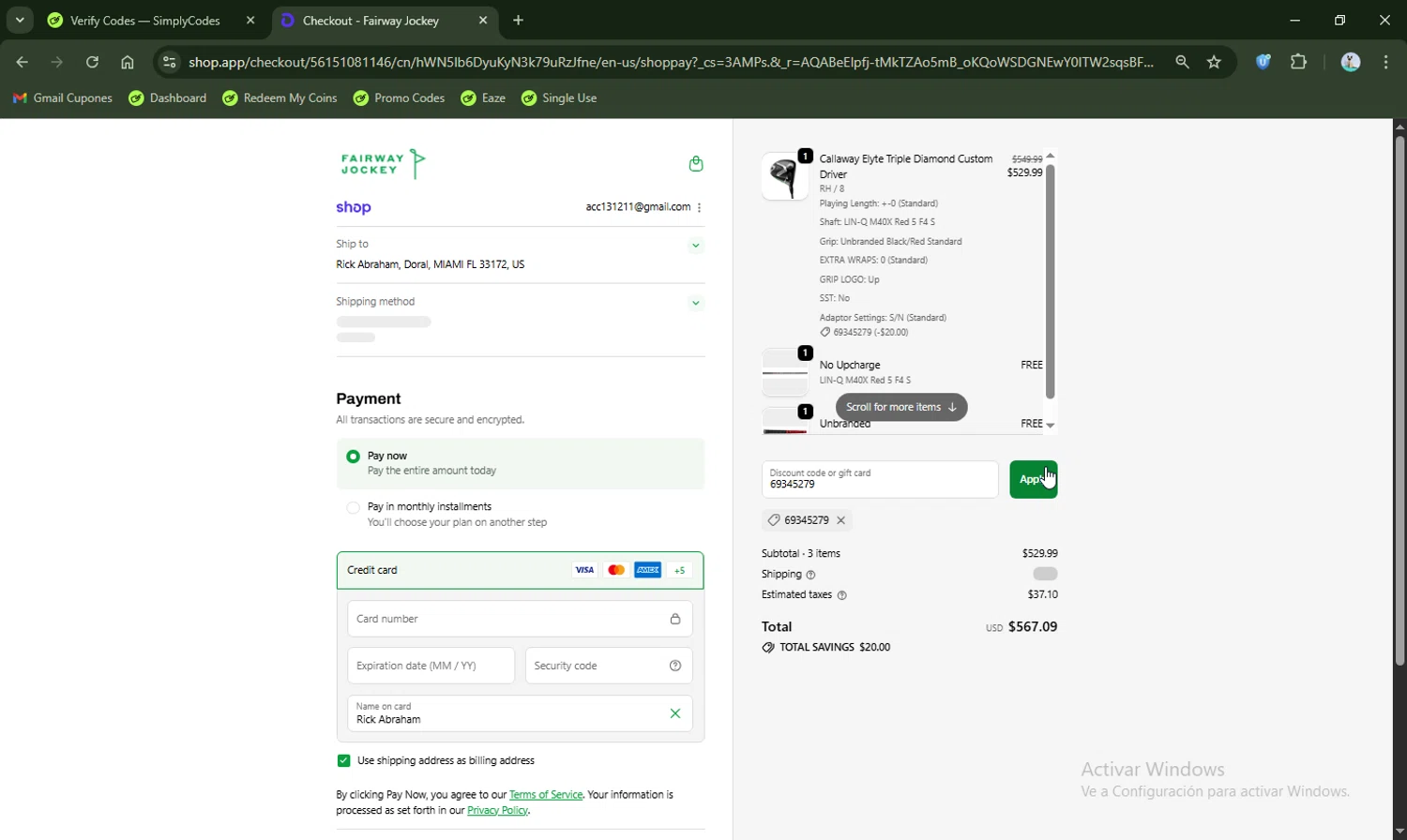Open the Chrome profile avatar
Screen dimensions: 1407x840
[1351, 62]
